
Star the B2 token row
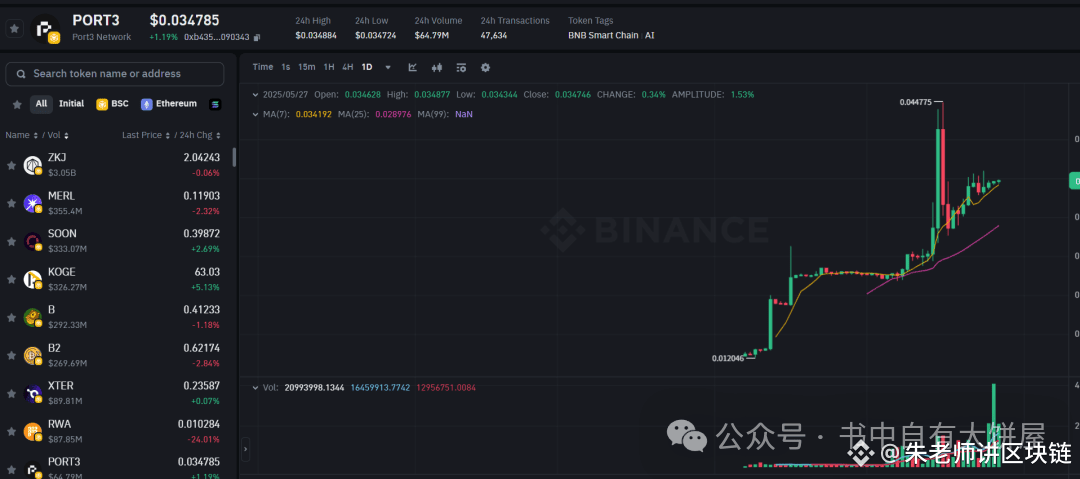[x=11, y=356]
